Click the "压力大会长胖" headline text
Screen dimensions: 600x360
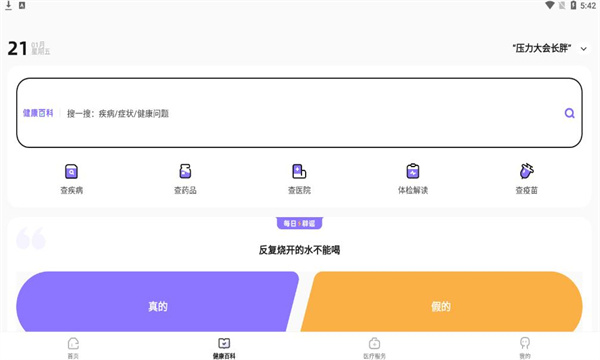542,48
